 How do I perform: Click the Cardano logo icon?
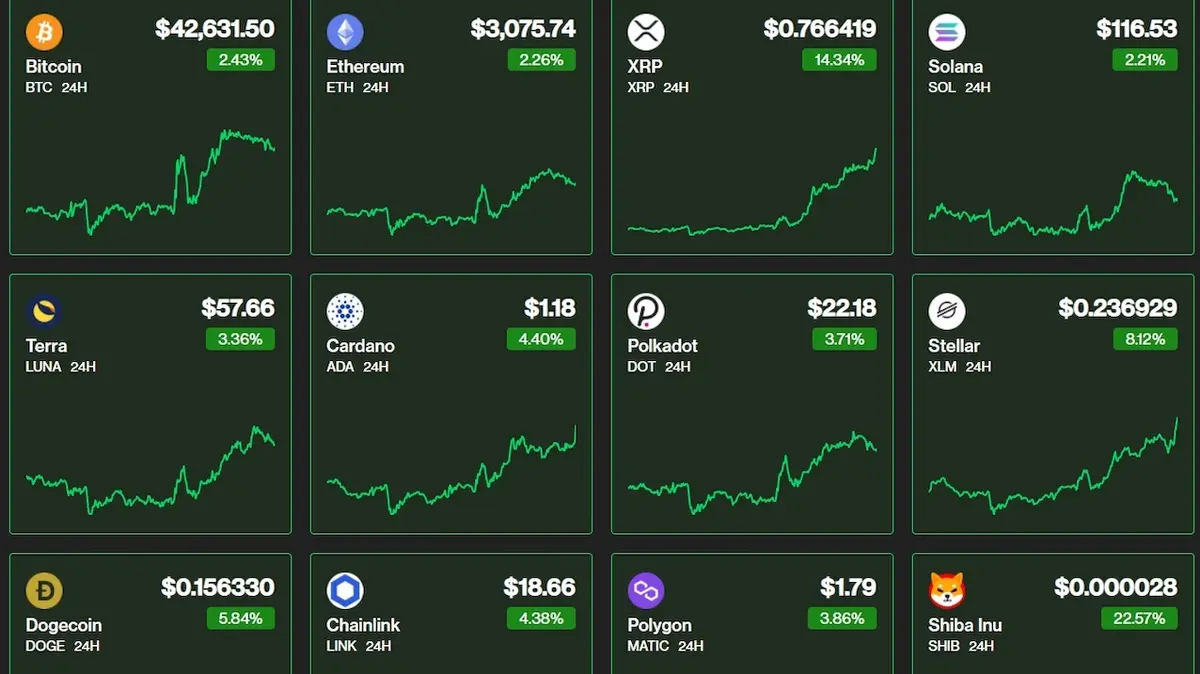pos(345,312)
